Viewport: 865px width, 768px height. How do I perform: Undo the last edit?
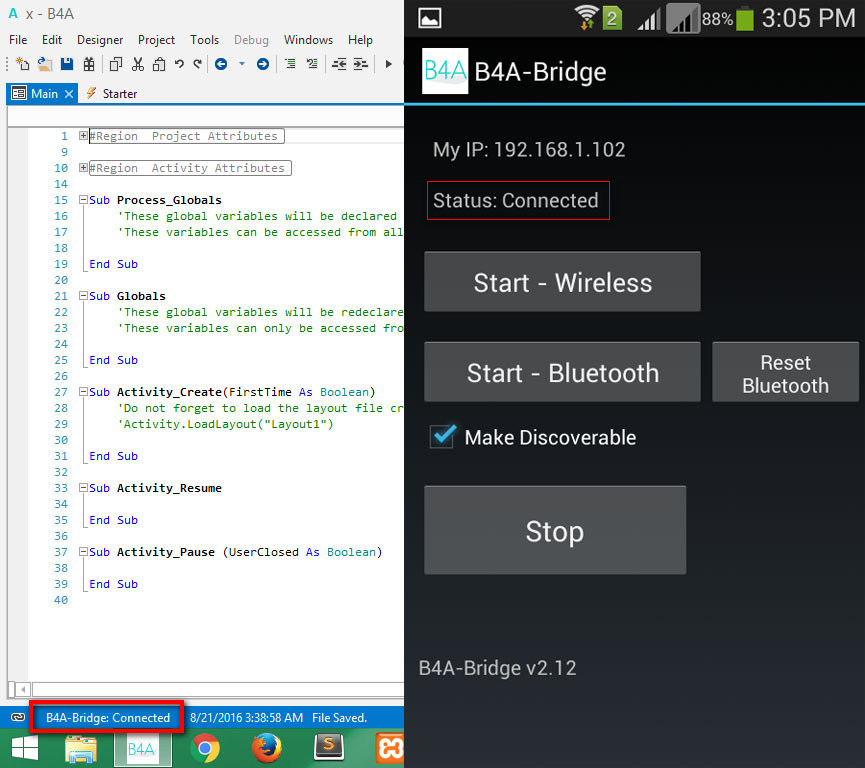(179, 64)
